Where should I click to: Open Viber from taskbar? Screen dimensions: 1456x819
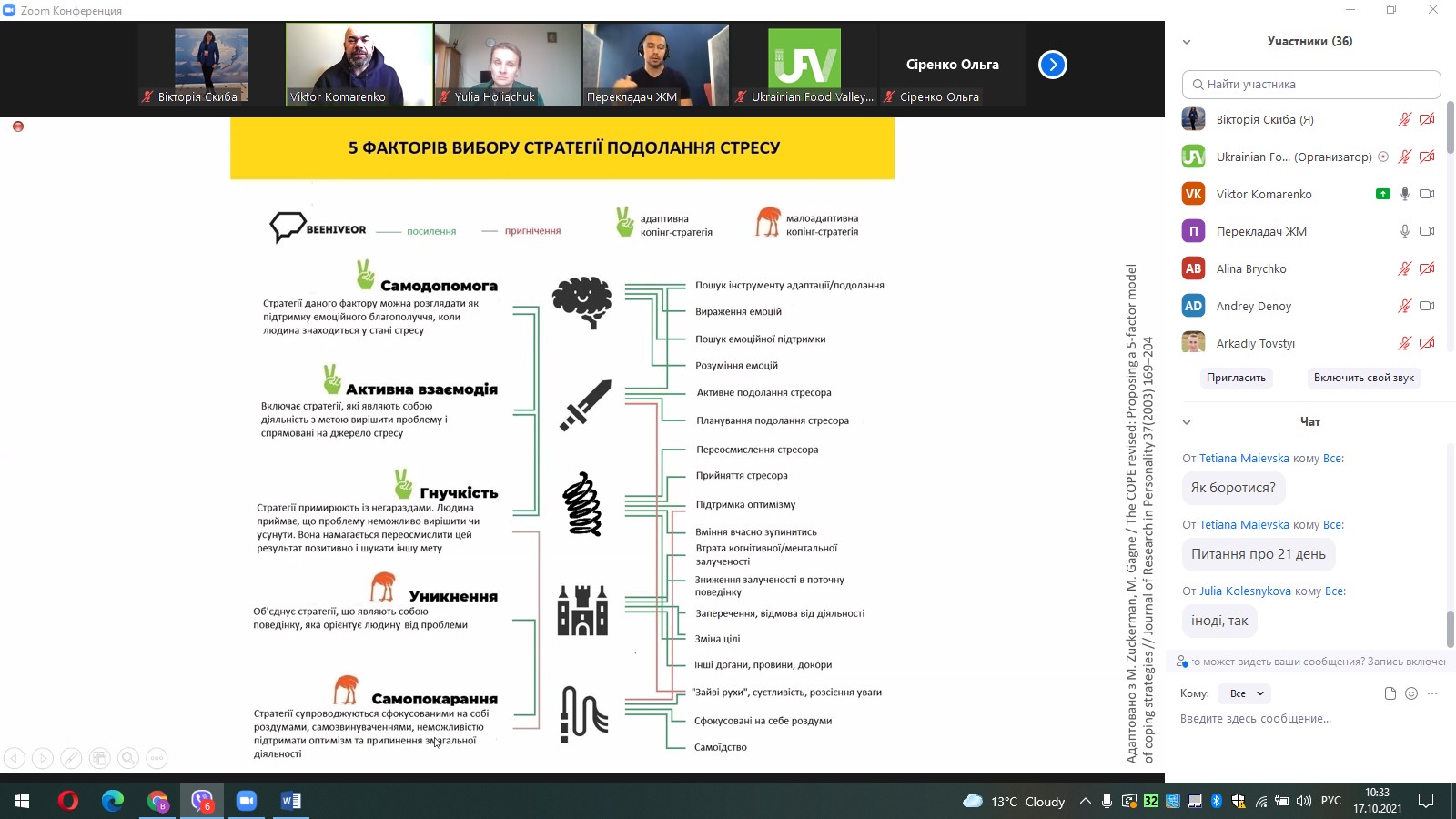click(202, 801)
